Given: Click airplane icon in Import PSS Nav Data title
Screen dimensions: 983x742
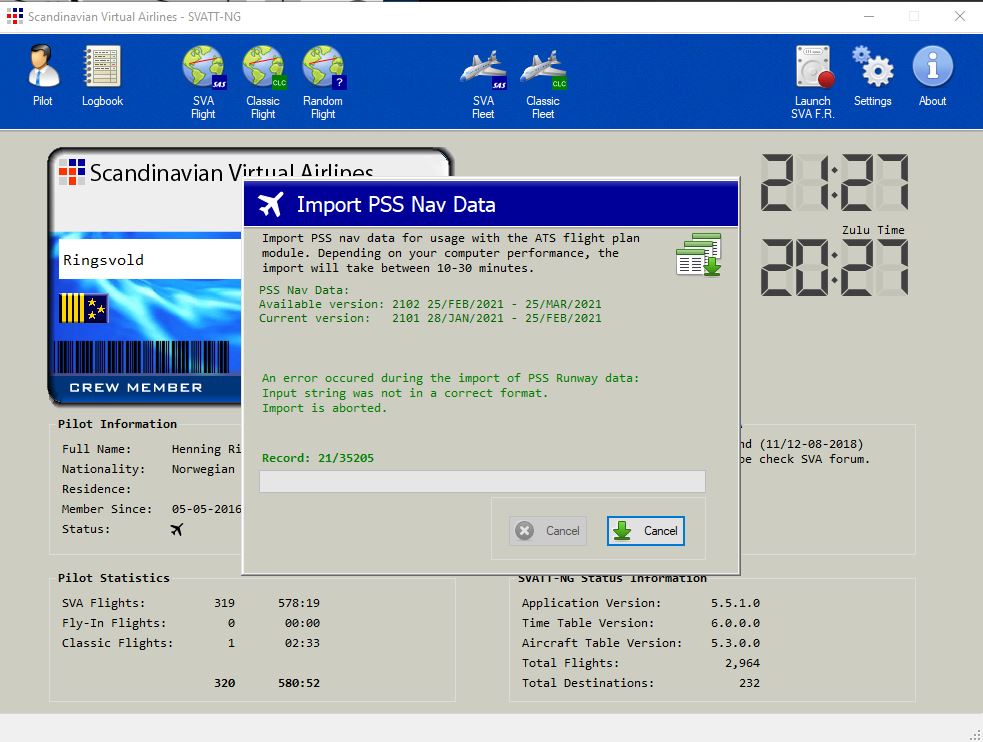Looking at the screenshot, I should pyautogui.click(x=271, y=204).
